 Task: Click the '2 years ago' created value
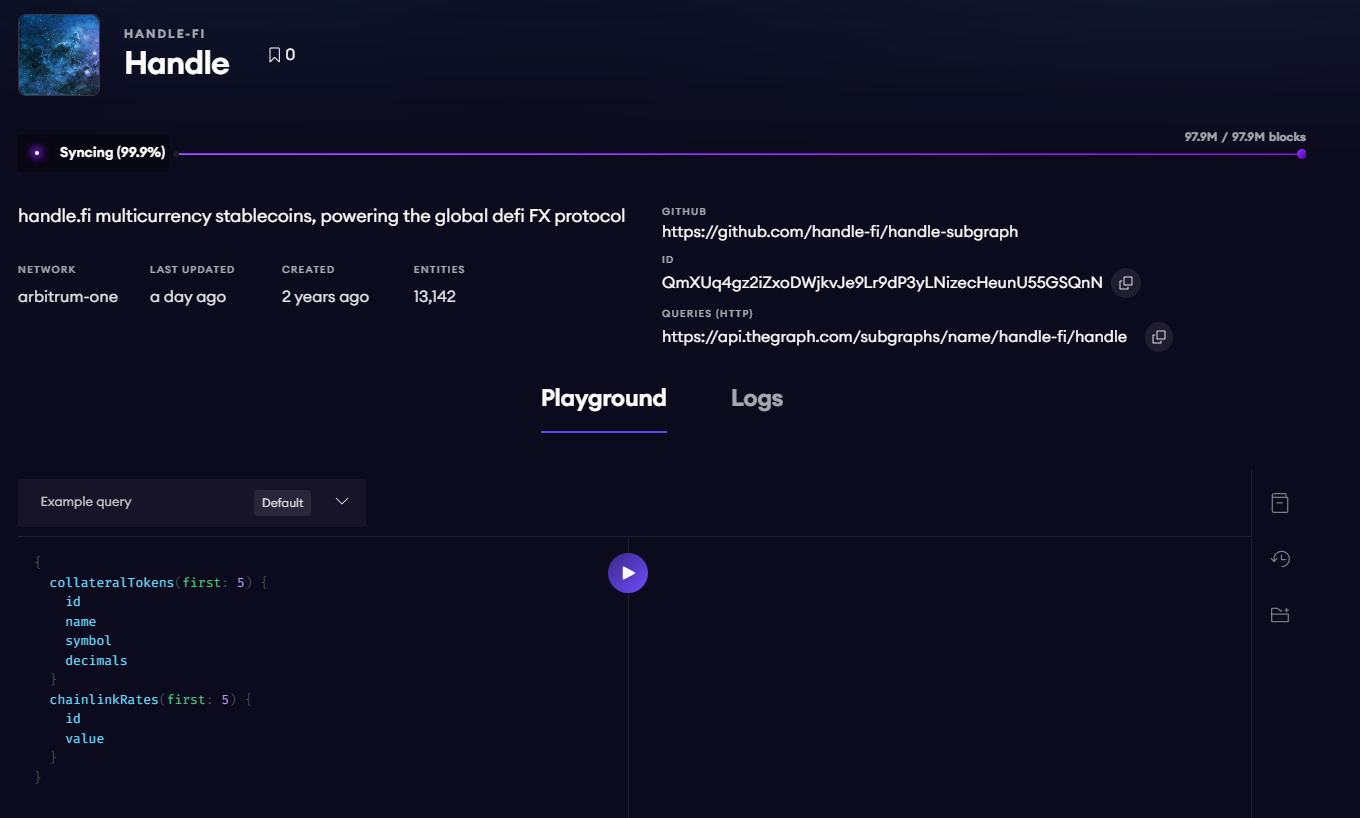[x=325, y=297]
